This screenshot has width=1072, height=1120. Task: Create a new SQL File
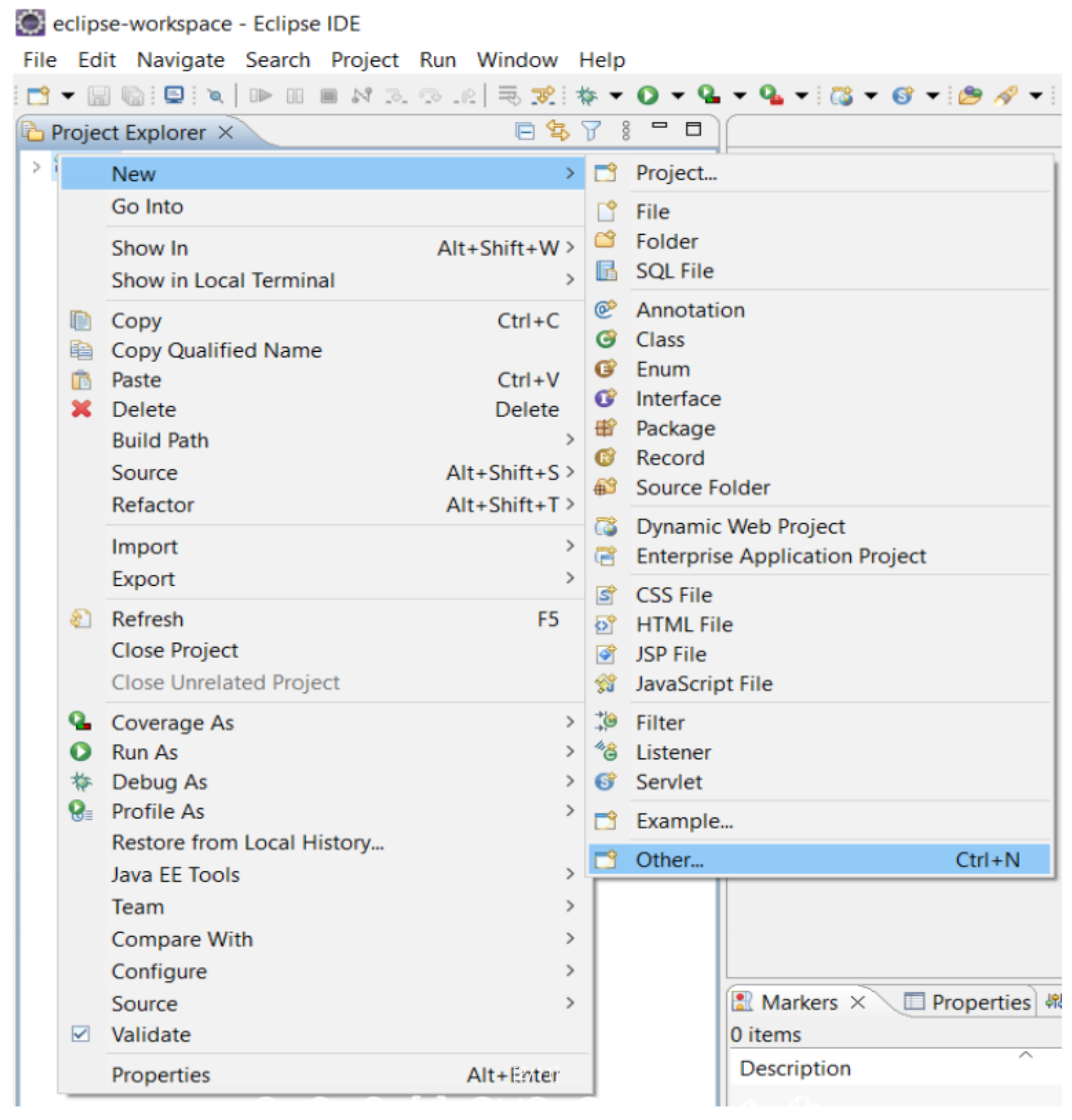[x=820, y=271]
